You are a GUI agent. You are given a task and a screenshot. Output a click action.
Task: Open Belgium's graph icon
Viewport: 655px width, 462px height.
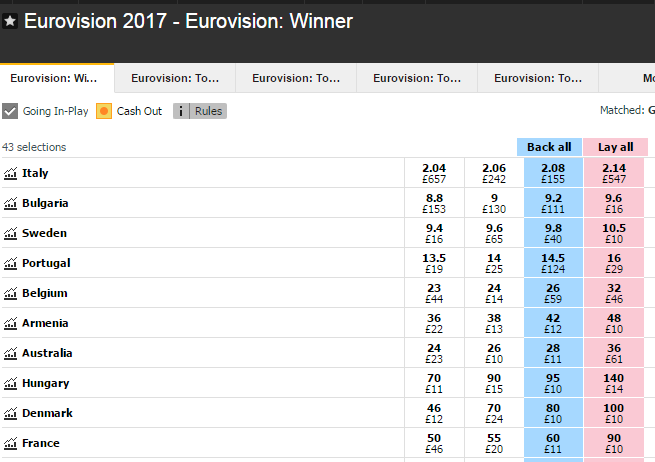[x=11, y=293]
